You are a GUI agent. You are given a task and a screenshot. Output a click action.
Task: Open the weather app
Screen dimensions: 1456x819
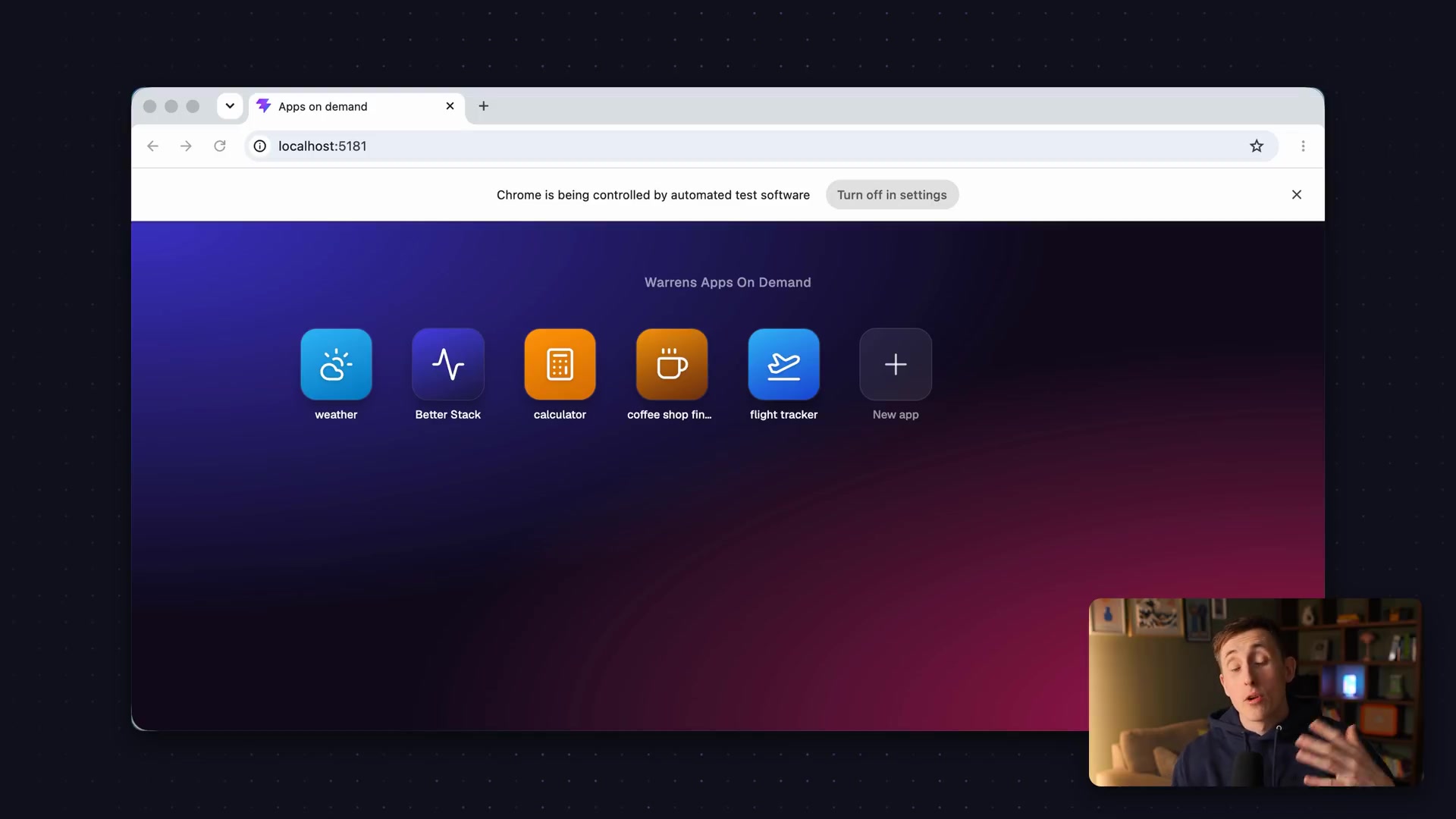pos(336,364)
